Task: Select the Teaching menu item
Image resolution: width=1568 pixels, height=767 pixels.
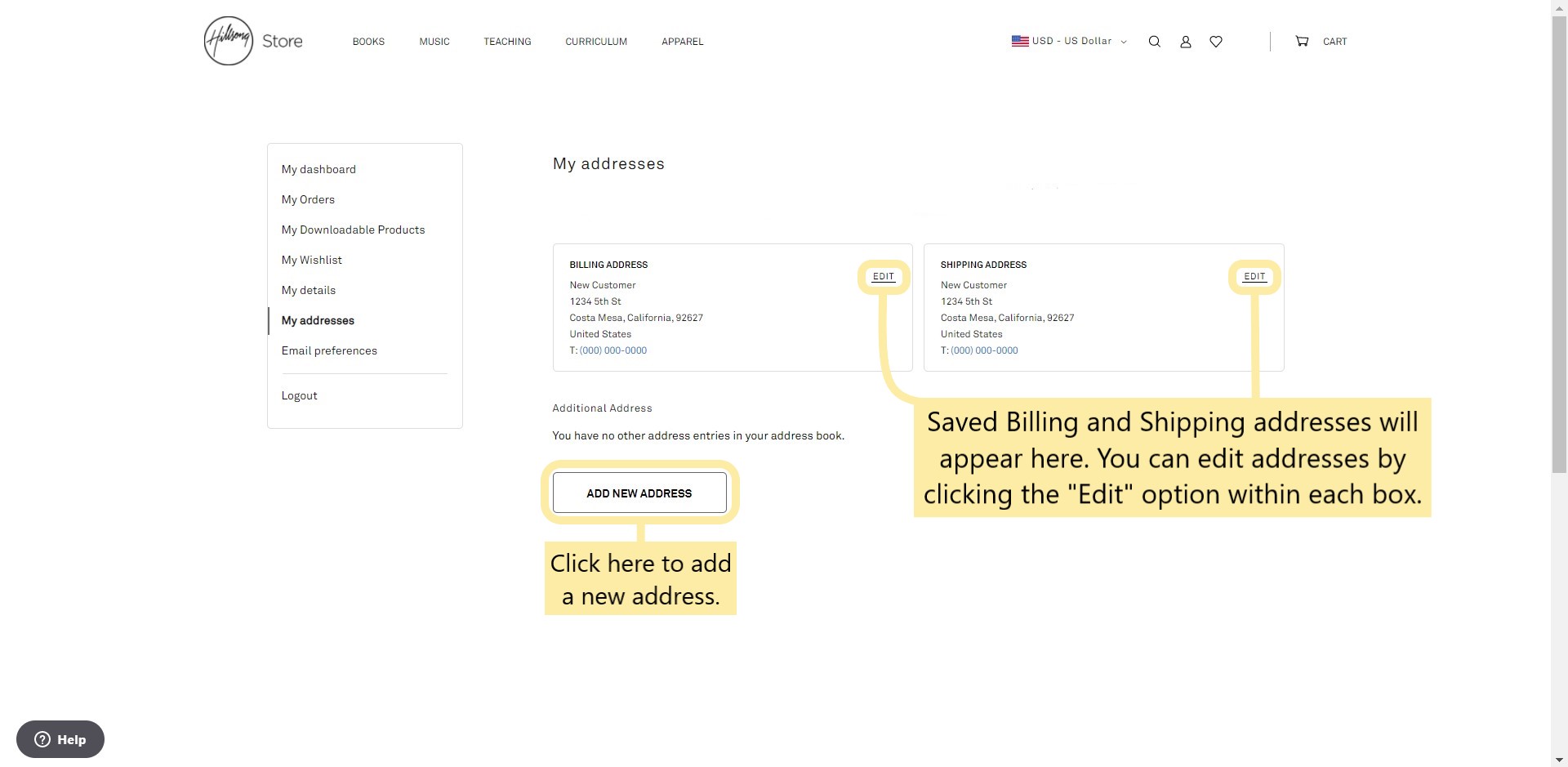Action: (x=507, y=42)
